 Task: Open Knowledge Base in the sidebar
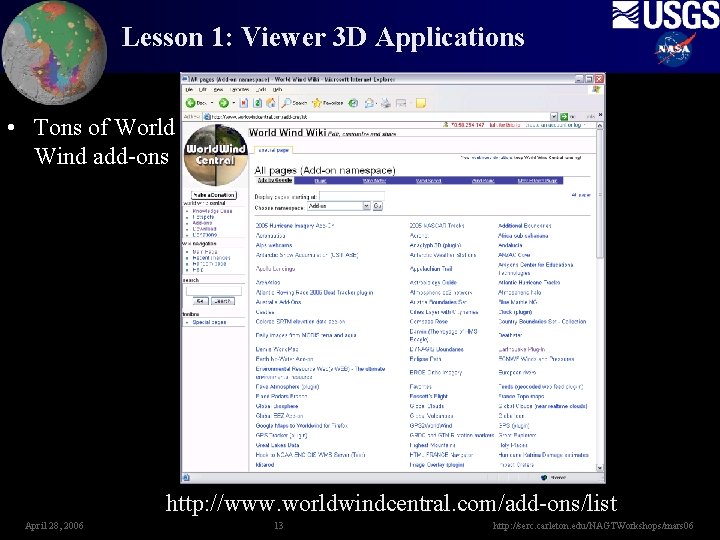click(x=212, y=211)
